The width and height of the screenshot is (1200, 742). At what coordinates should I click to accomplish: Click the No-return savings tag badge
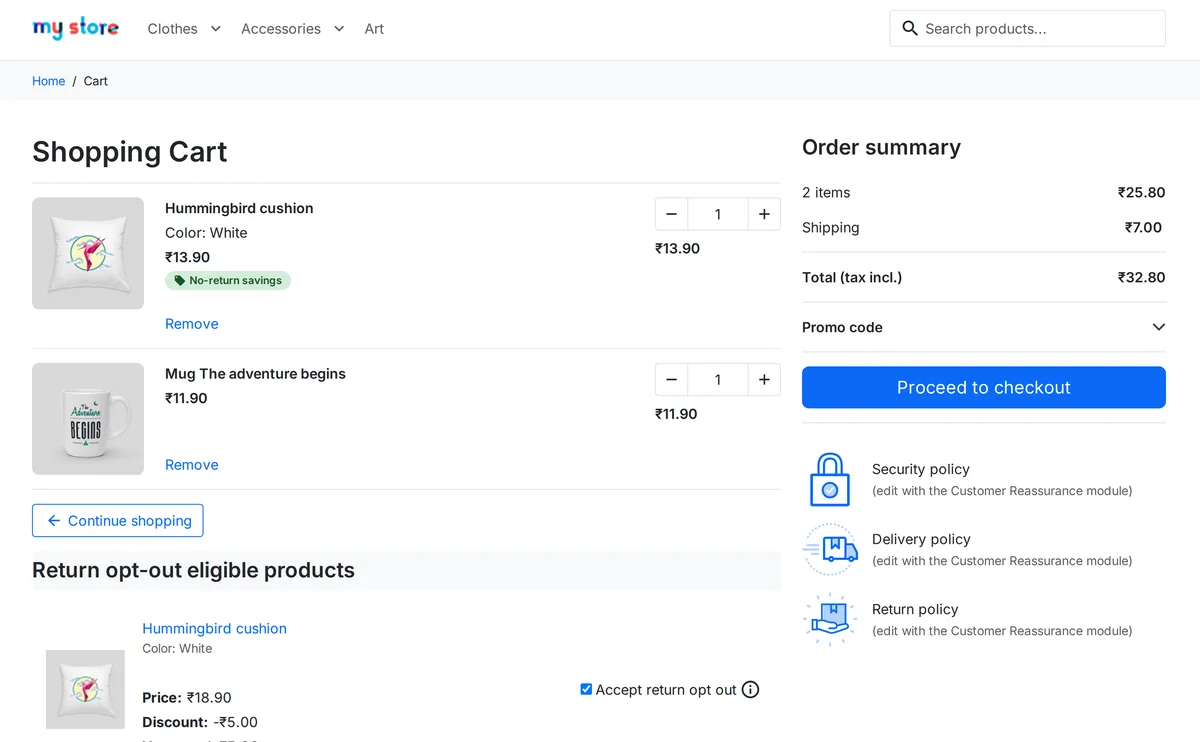(228, 281)
